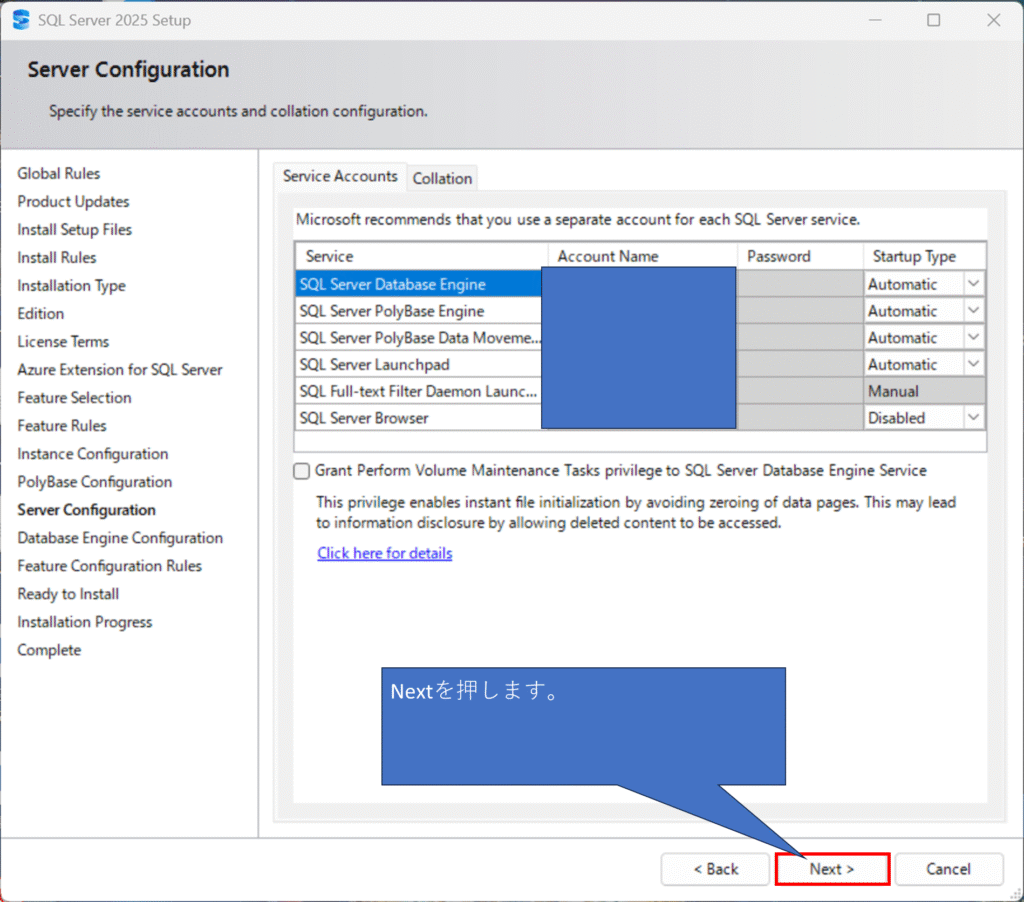Enable Grant Perform Volume Maintenance Tasks checkbox
This screenshot has width=1024, height=902.
pyautogui.click(x=301, y=471)
